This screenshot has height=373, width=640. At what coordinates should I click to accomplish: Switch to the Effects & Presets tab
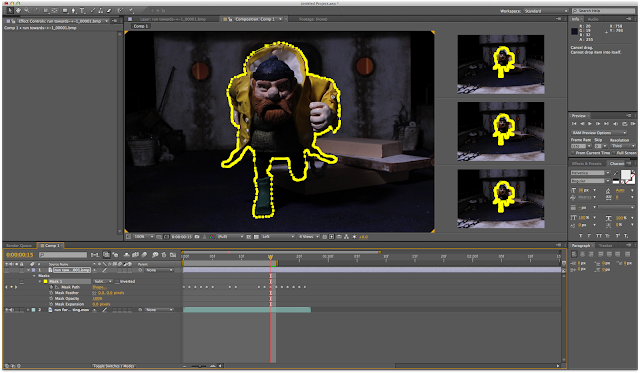coord(587,164)
